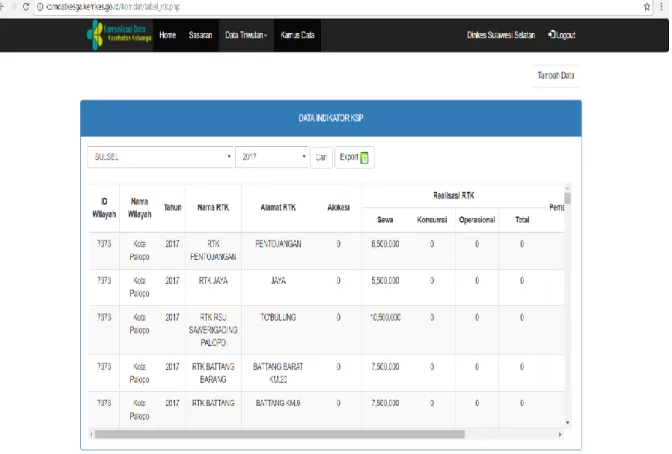
Task: Open the Sasaran menu item
Action: tap(200, 35)
